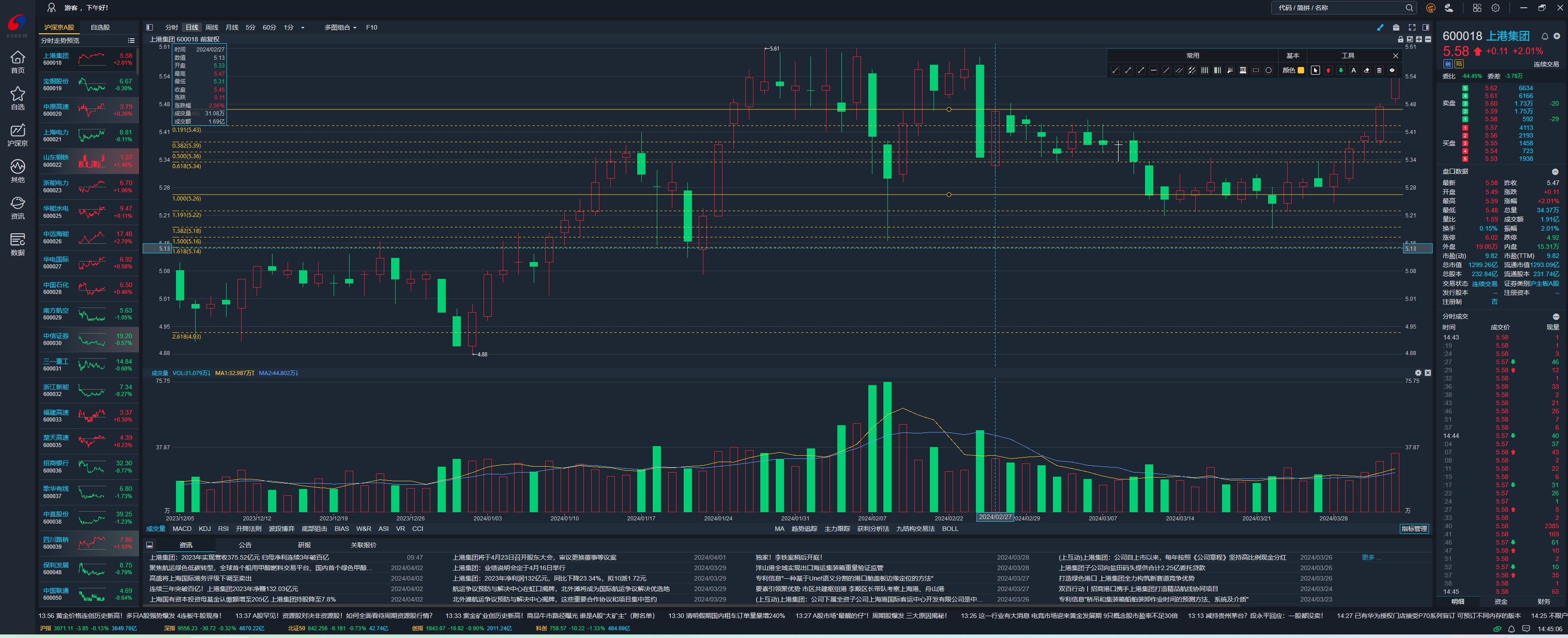Click the yellow 颜色 color swatch
This screenshot has width=1568, height=638.
[x=1301, y=70]
